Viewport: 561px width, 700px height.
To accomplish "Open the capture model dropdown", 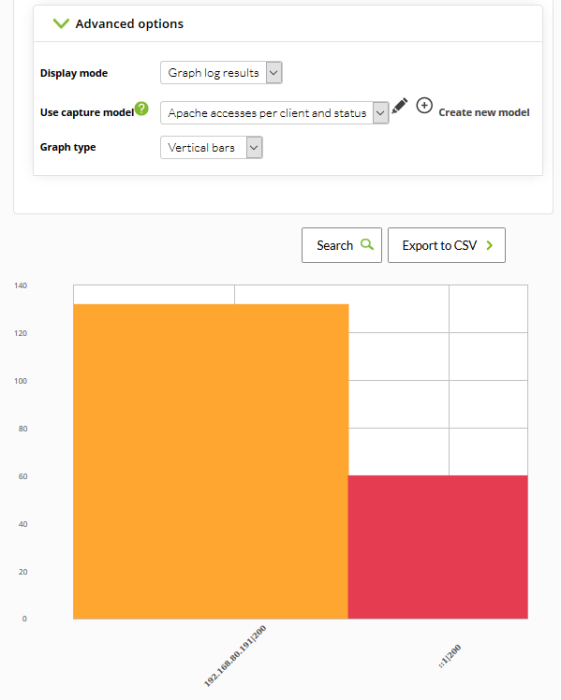I will coord(274,112).
